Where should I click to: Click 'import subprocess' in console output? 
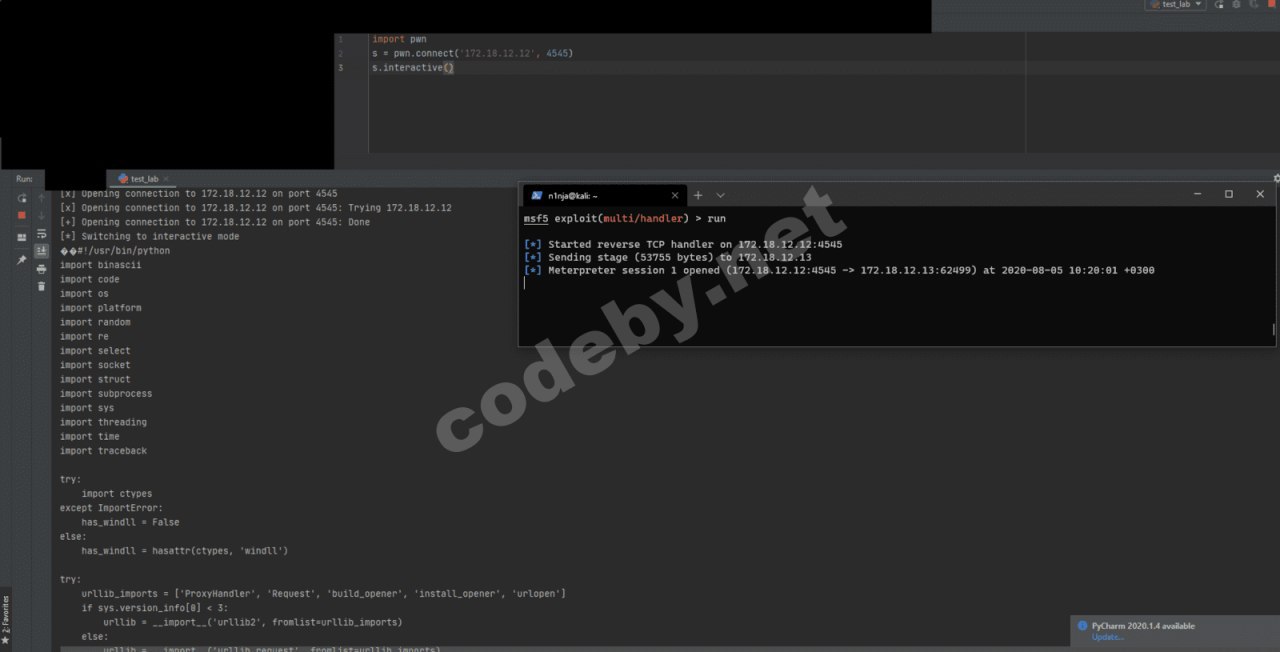click(x=106, y=393)
